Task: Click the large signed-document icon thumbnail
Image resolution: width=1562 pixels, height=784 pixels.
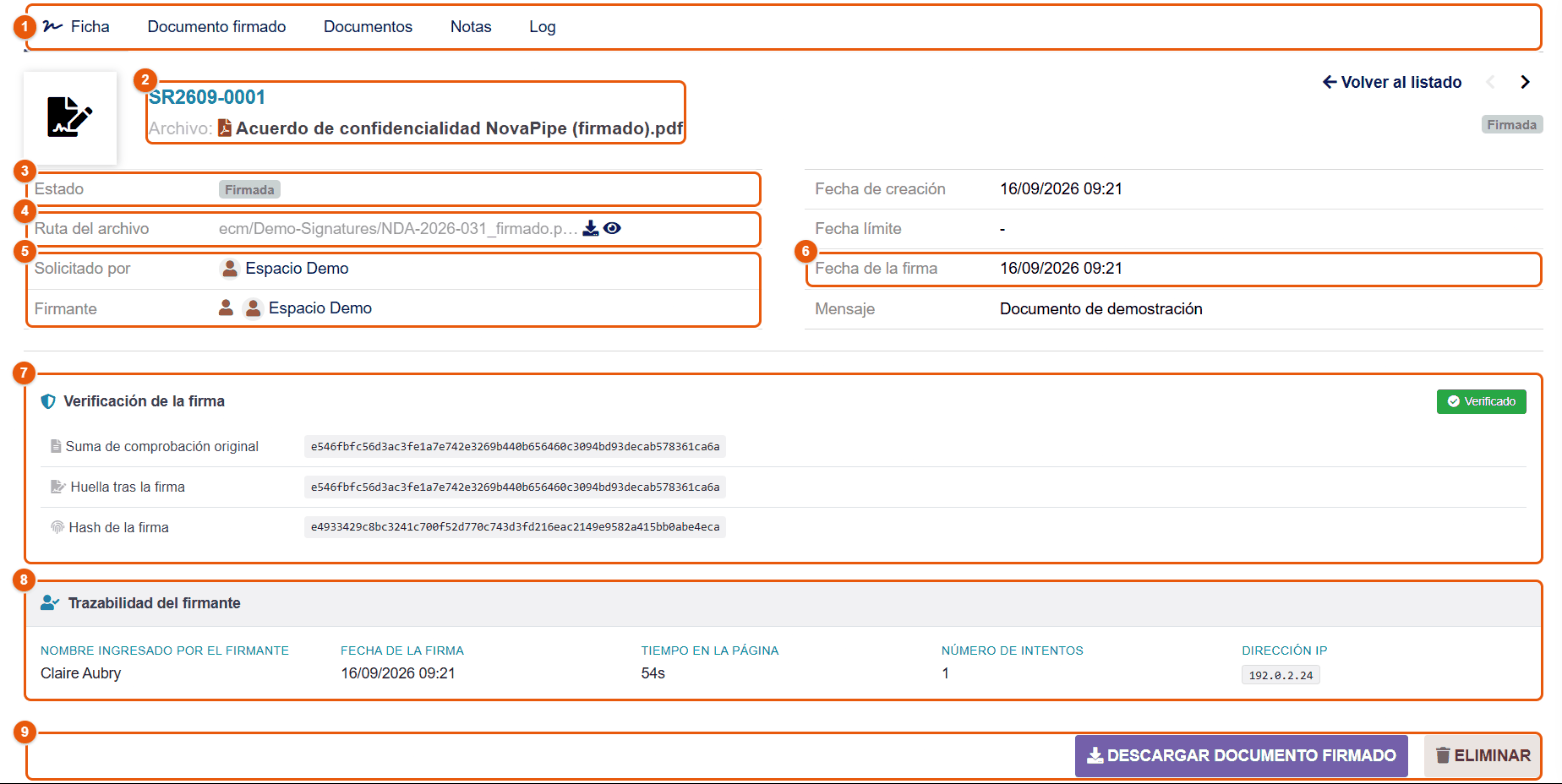Action: pos(70,117)
